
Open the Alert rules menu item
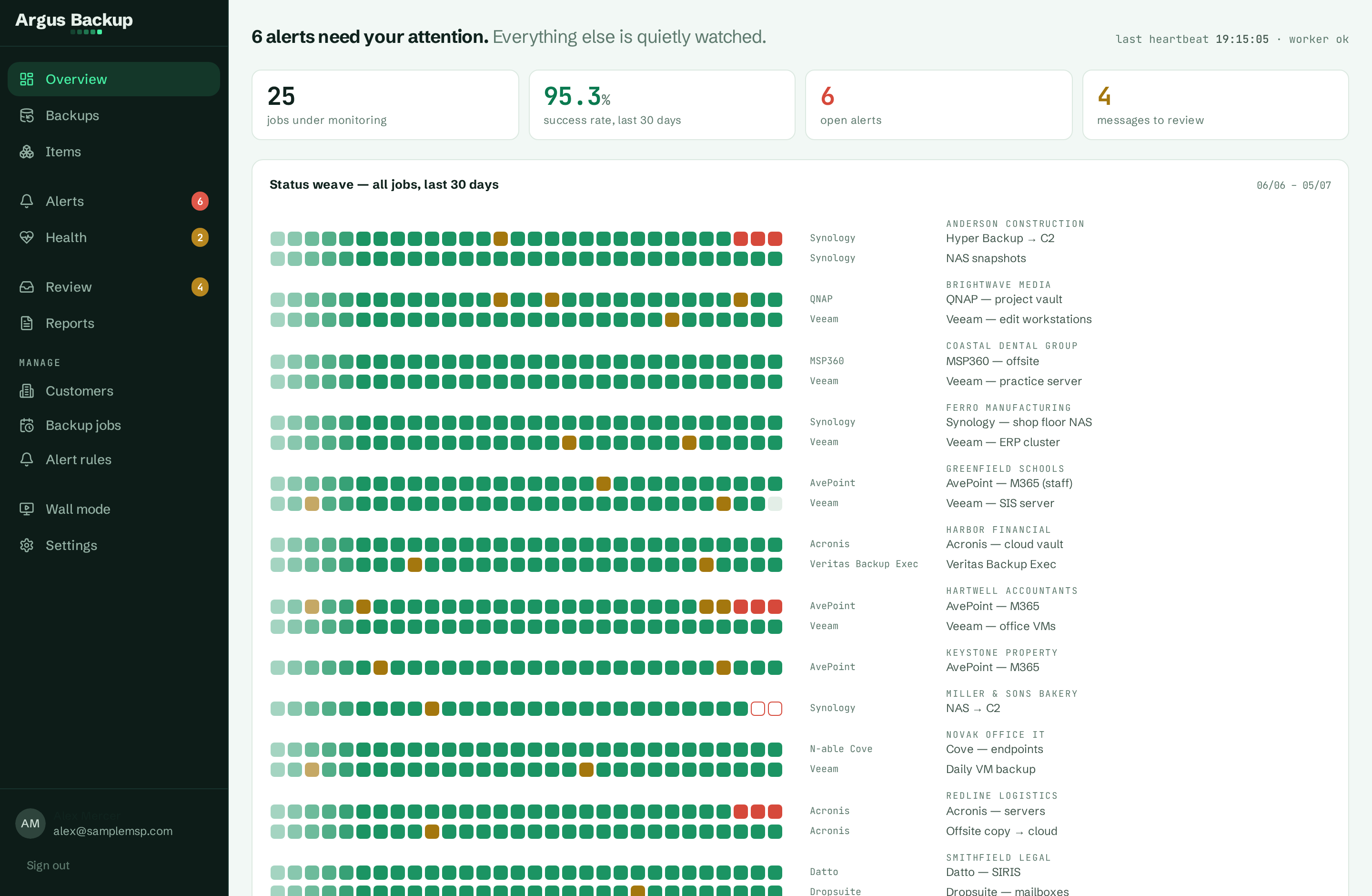point(113,459)
